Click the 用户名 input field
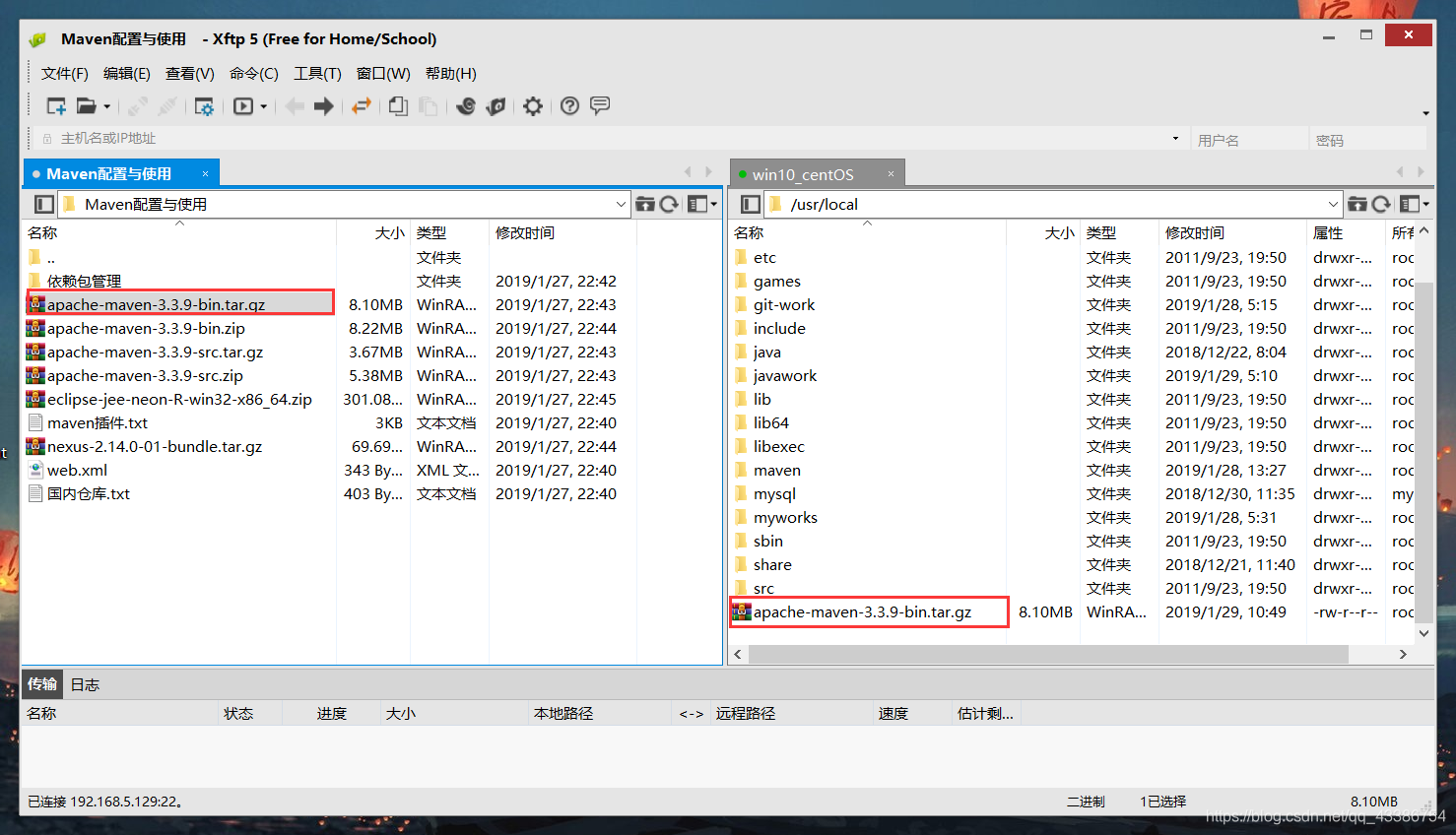 pos(1249,140)
